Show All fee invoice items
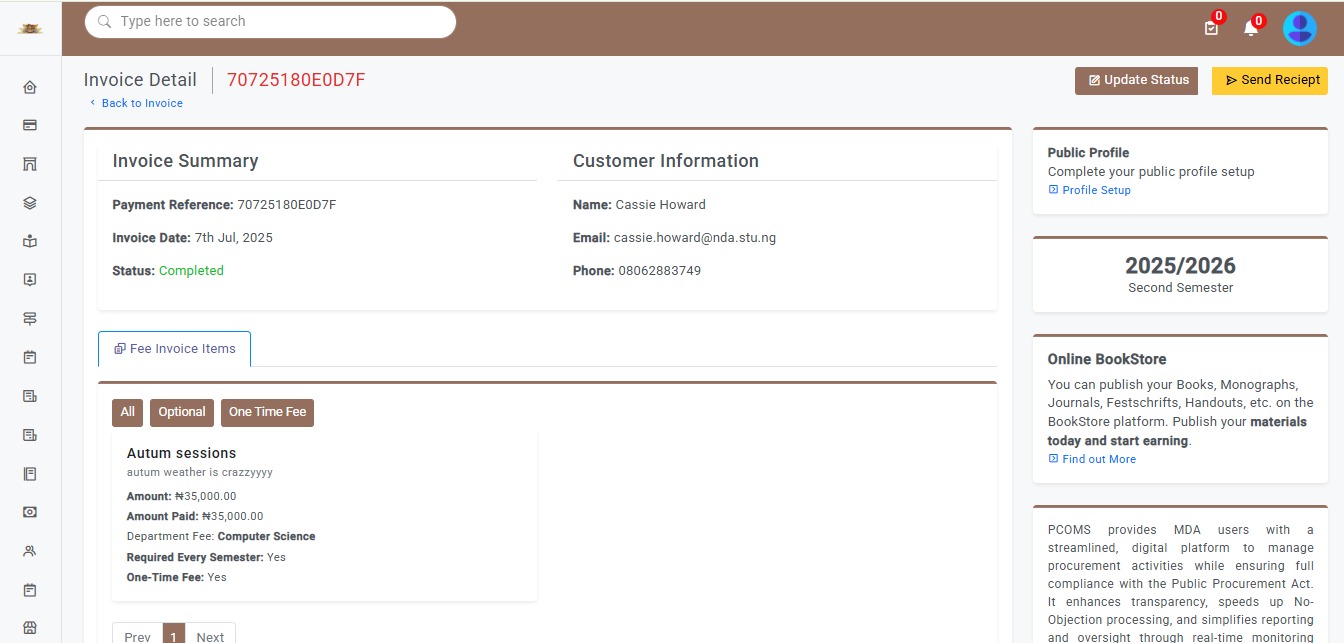The image size is (1344, 643). click(x=128, y=412)
